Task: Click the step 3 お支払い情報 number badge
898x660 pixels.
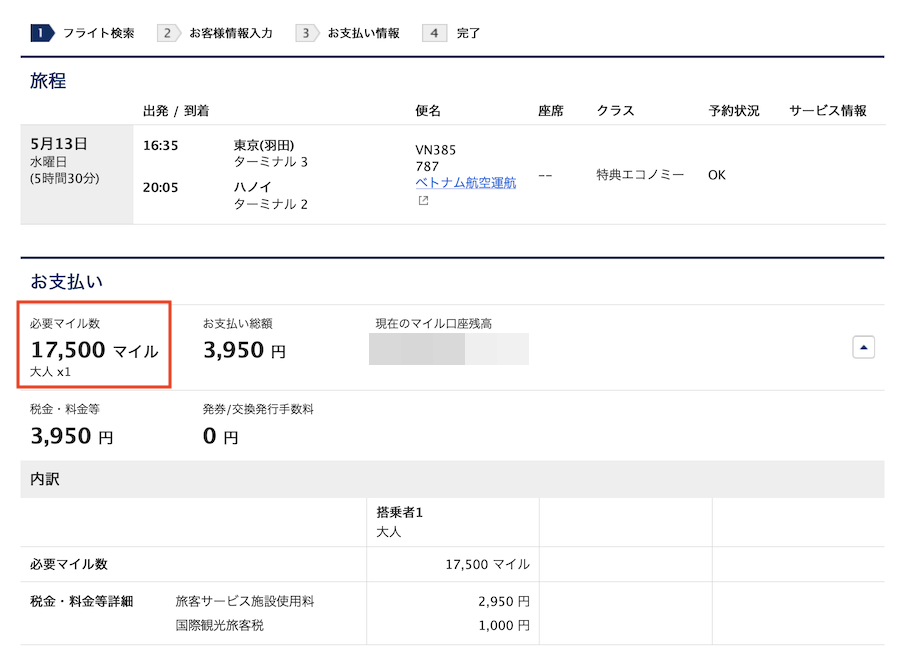Action: (x=305, y=32)
